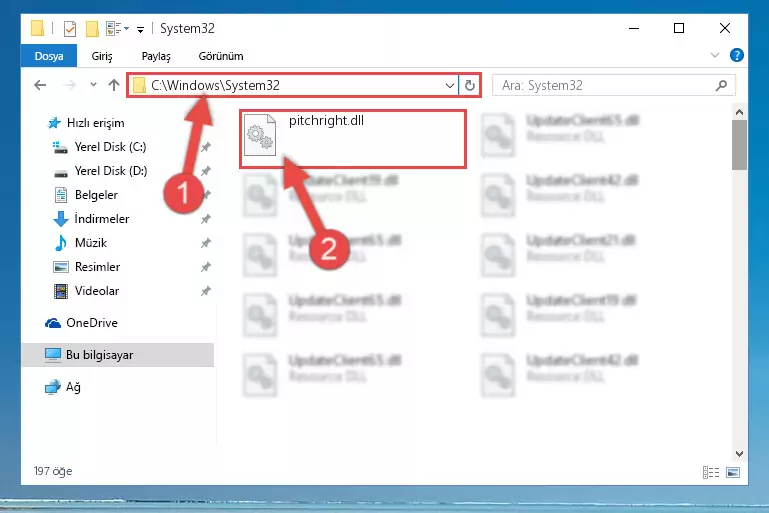Open the blue Help question mark icon
Screen dimensions: 769x513
click(x=736, y=55)
